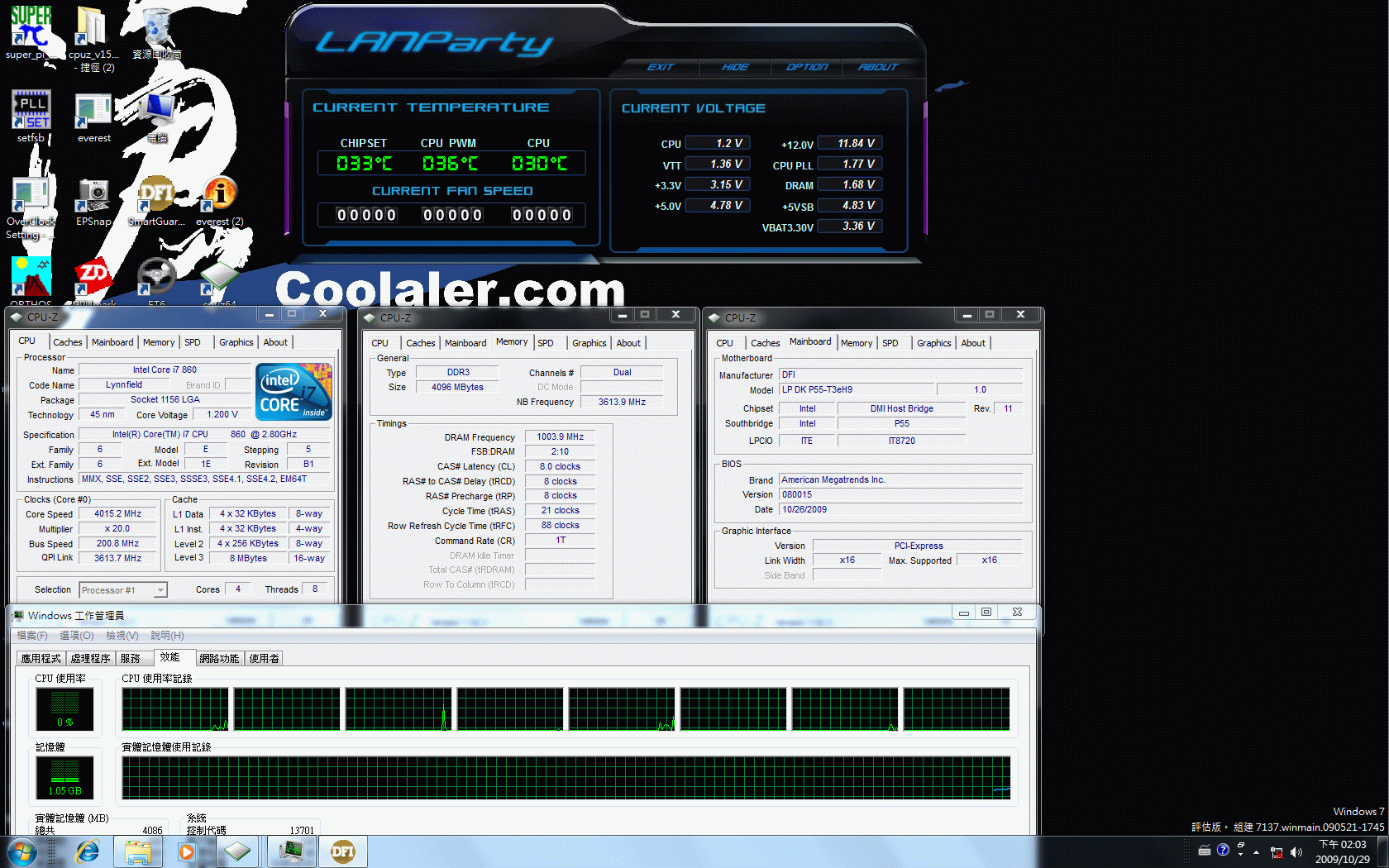The width and height of the screenshot is (1389, 868).
Task: Open Windows Explorer folder on taskbar
Action: point(137,851)
